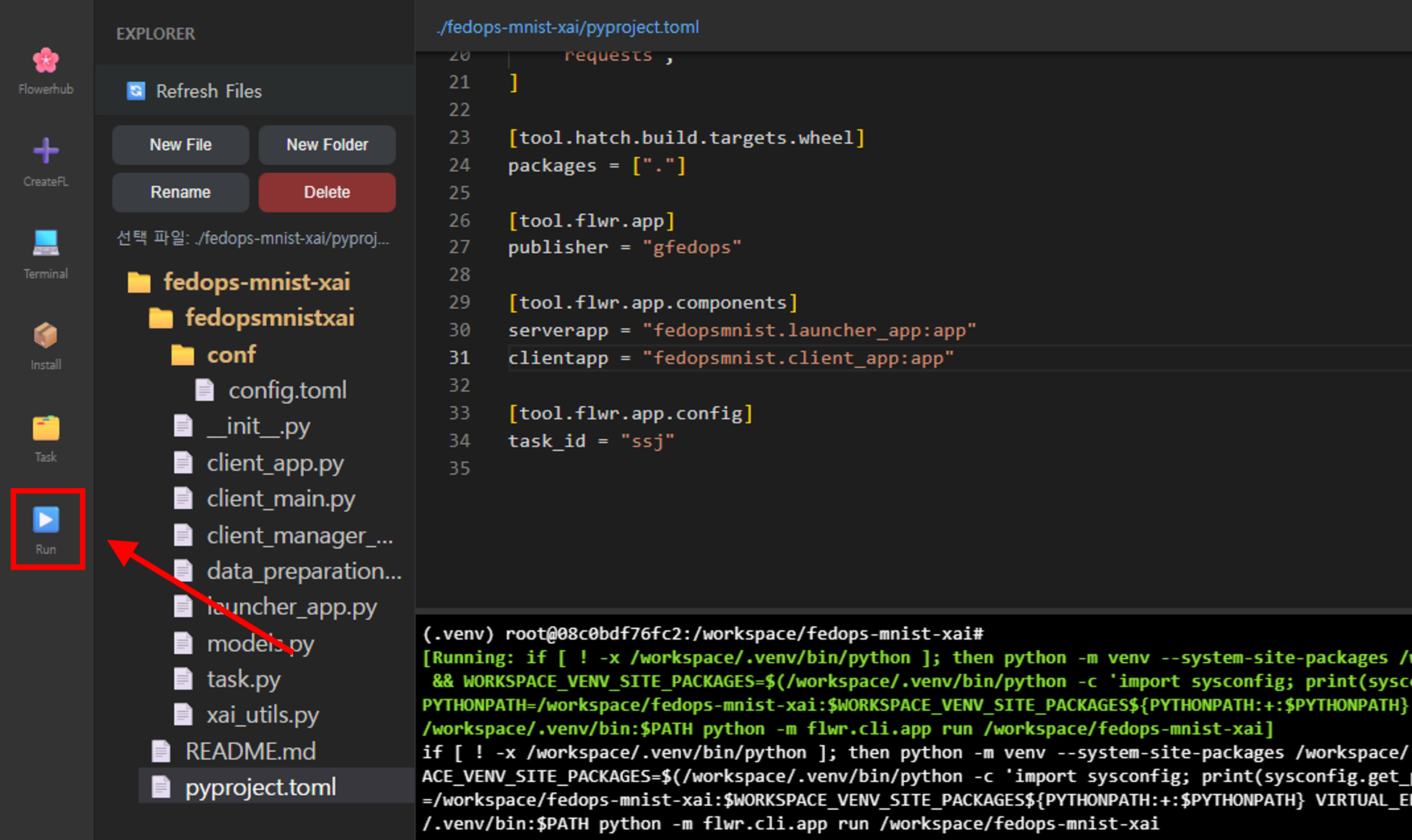Image resolution: width=1412 pixels, height=840 pixels.
Task: Click the CreateFL plus icon
Action: point(45,150)
